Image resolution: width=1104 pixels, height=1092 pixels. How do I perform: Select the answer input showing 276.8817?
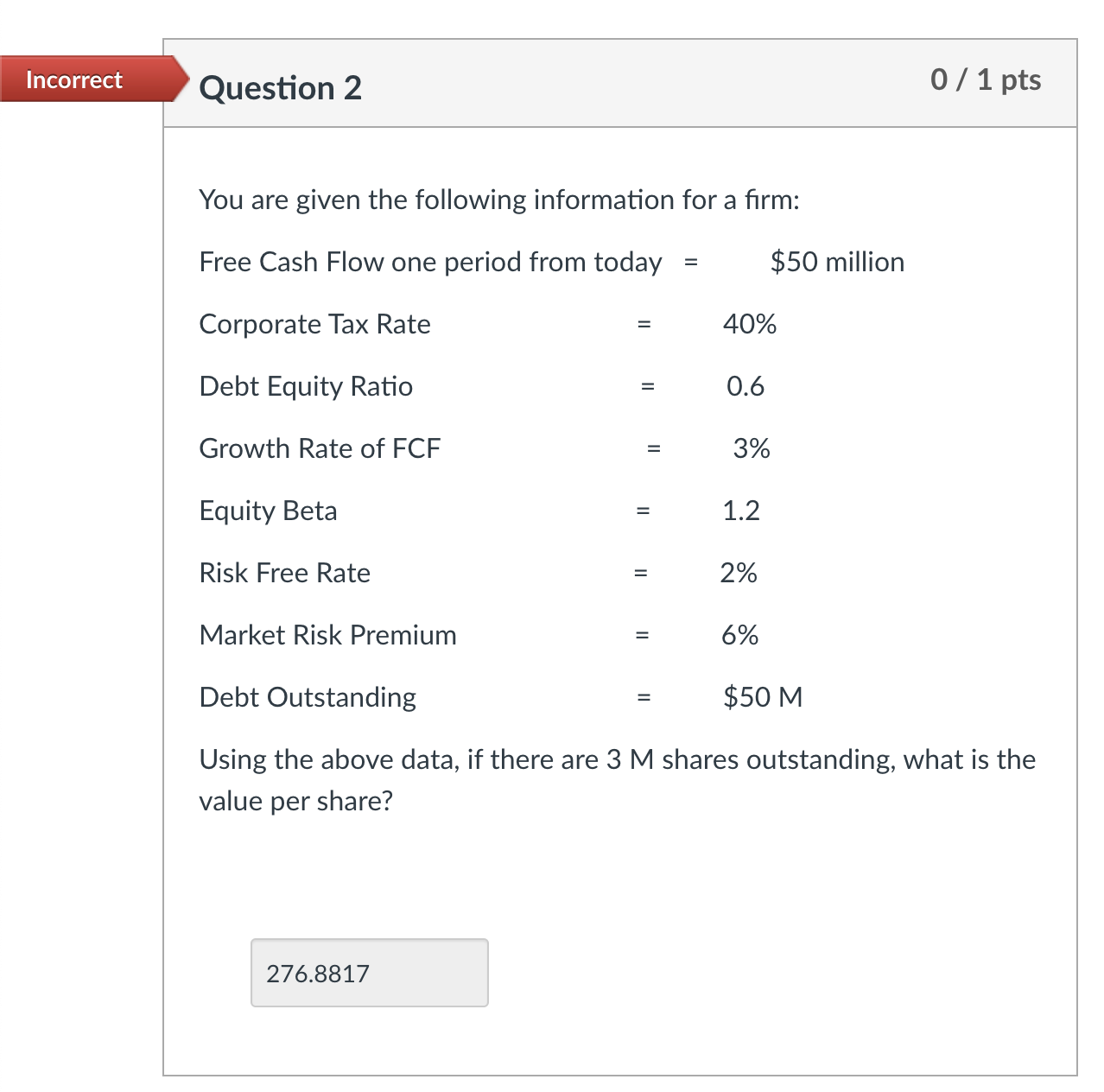point(369,973)
